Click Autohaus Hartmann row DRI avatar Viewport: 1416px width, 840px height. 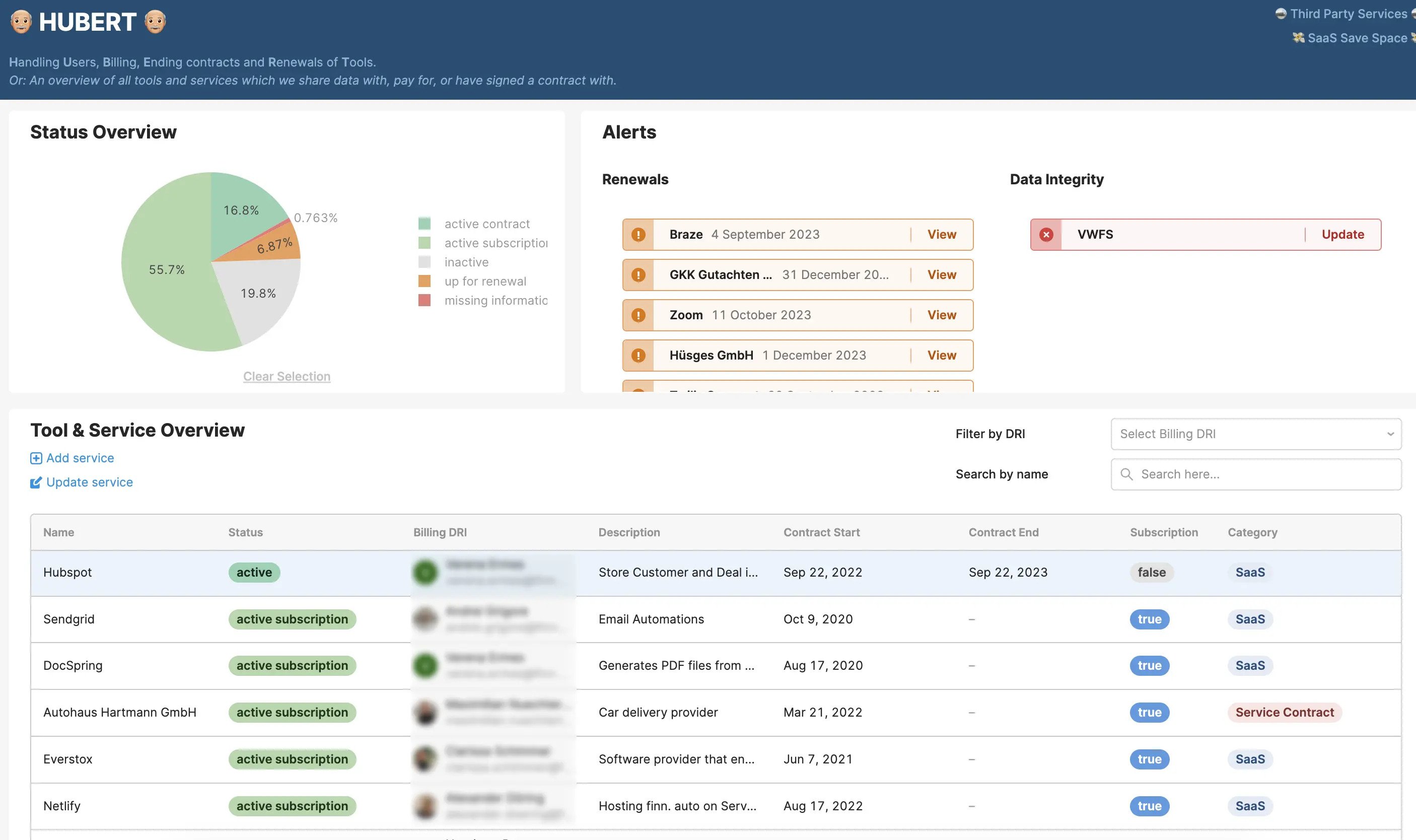point(425,712)
